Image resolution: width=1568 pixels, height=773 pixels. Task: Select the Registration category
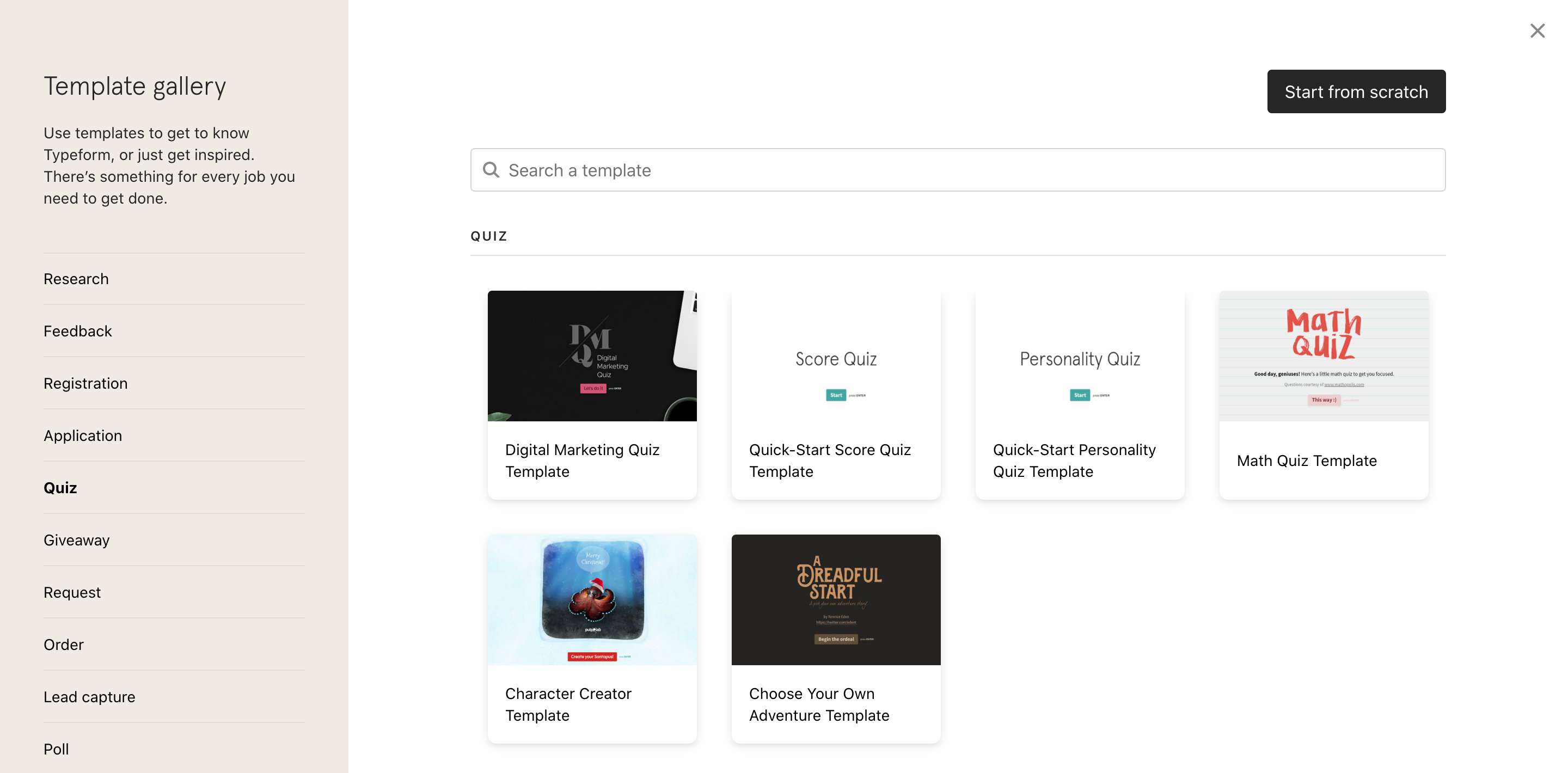click(x=174, y=383)
